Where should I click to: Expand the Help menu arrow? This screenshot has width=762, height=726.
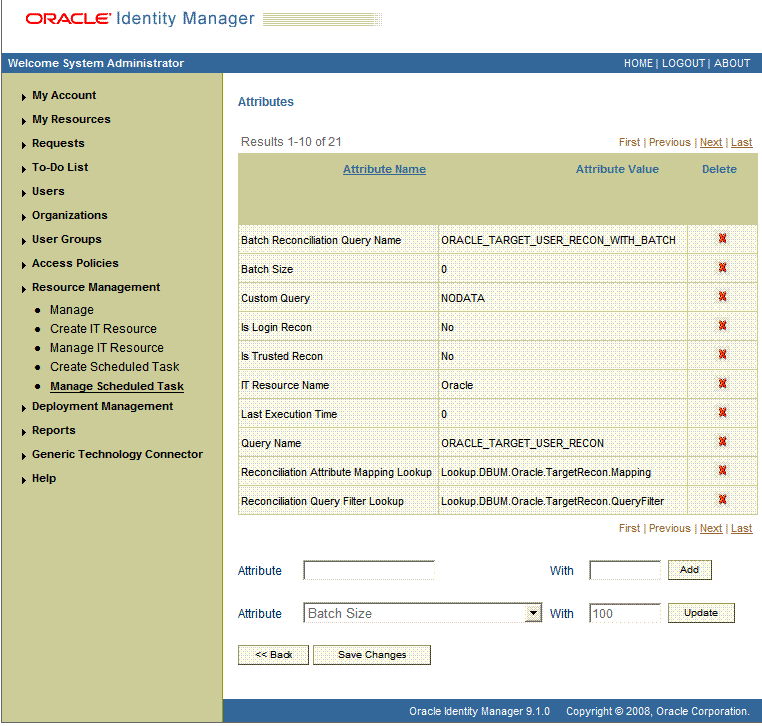(23, 480)
